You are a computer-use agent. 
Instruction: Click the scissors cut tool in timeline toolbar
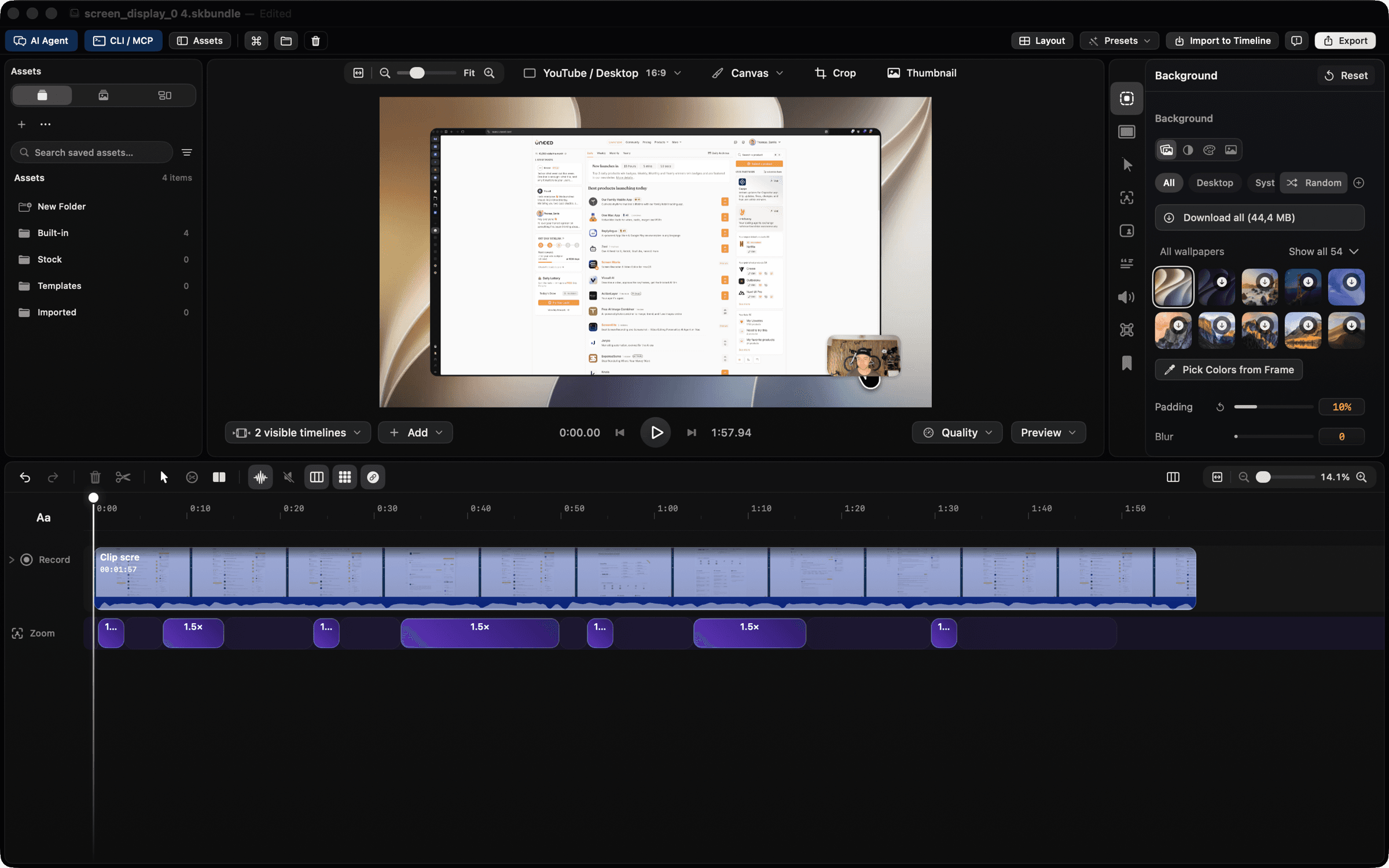[x=123, y=477]
